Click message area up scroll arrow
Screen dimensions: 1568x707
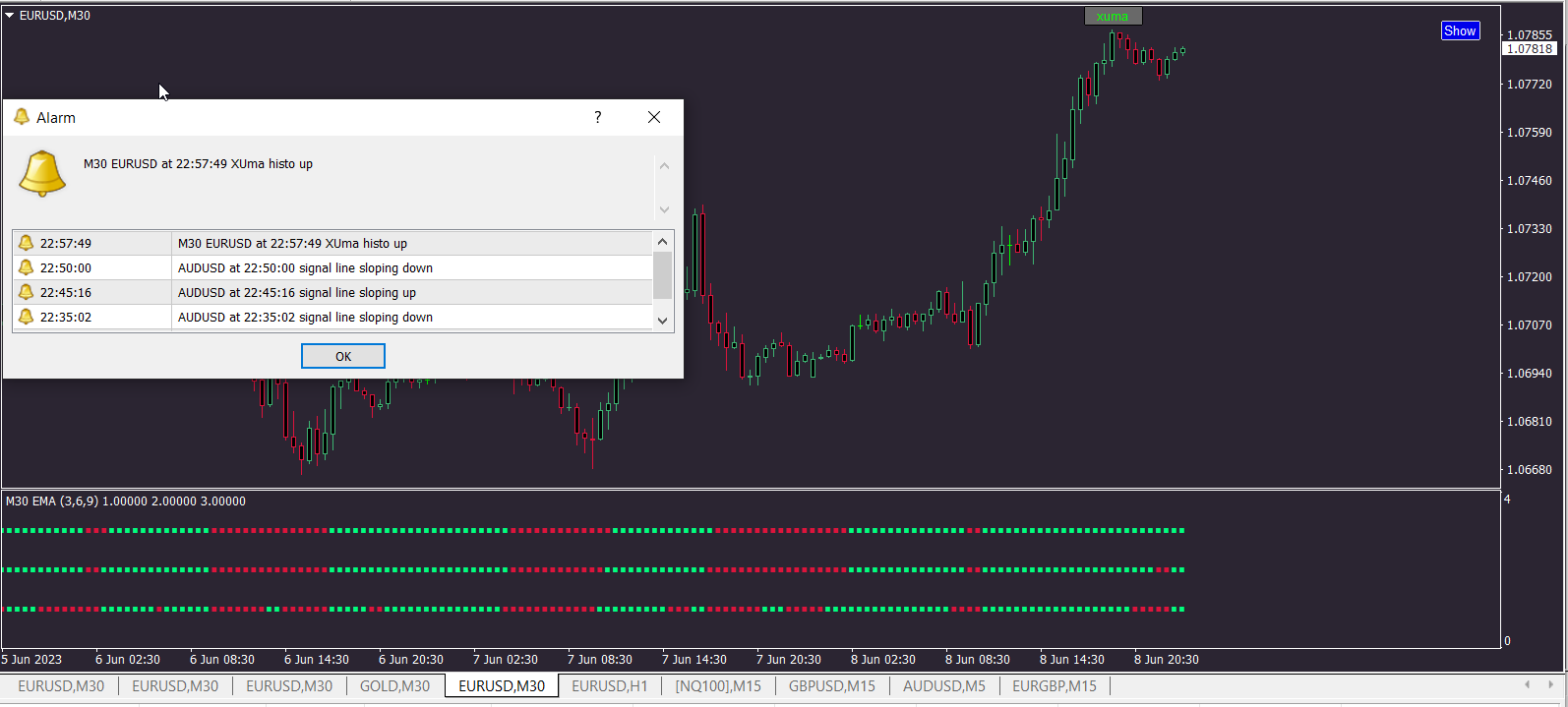click(664, 166)
